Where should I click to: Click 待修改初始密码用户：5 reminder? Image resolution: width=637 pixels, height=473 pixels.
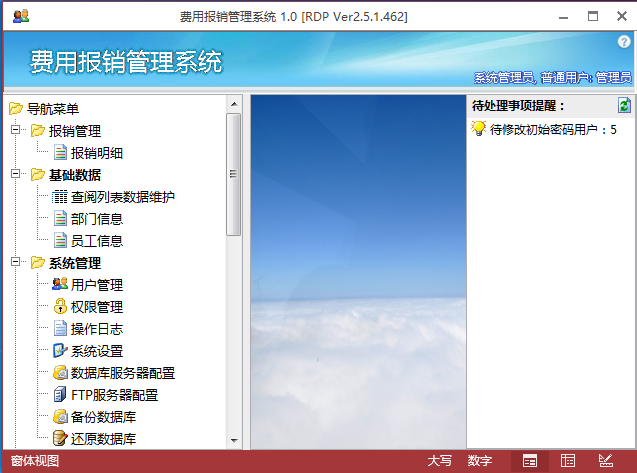pyautogui.click(x=553, y=129)
